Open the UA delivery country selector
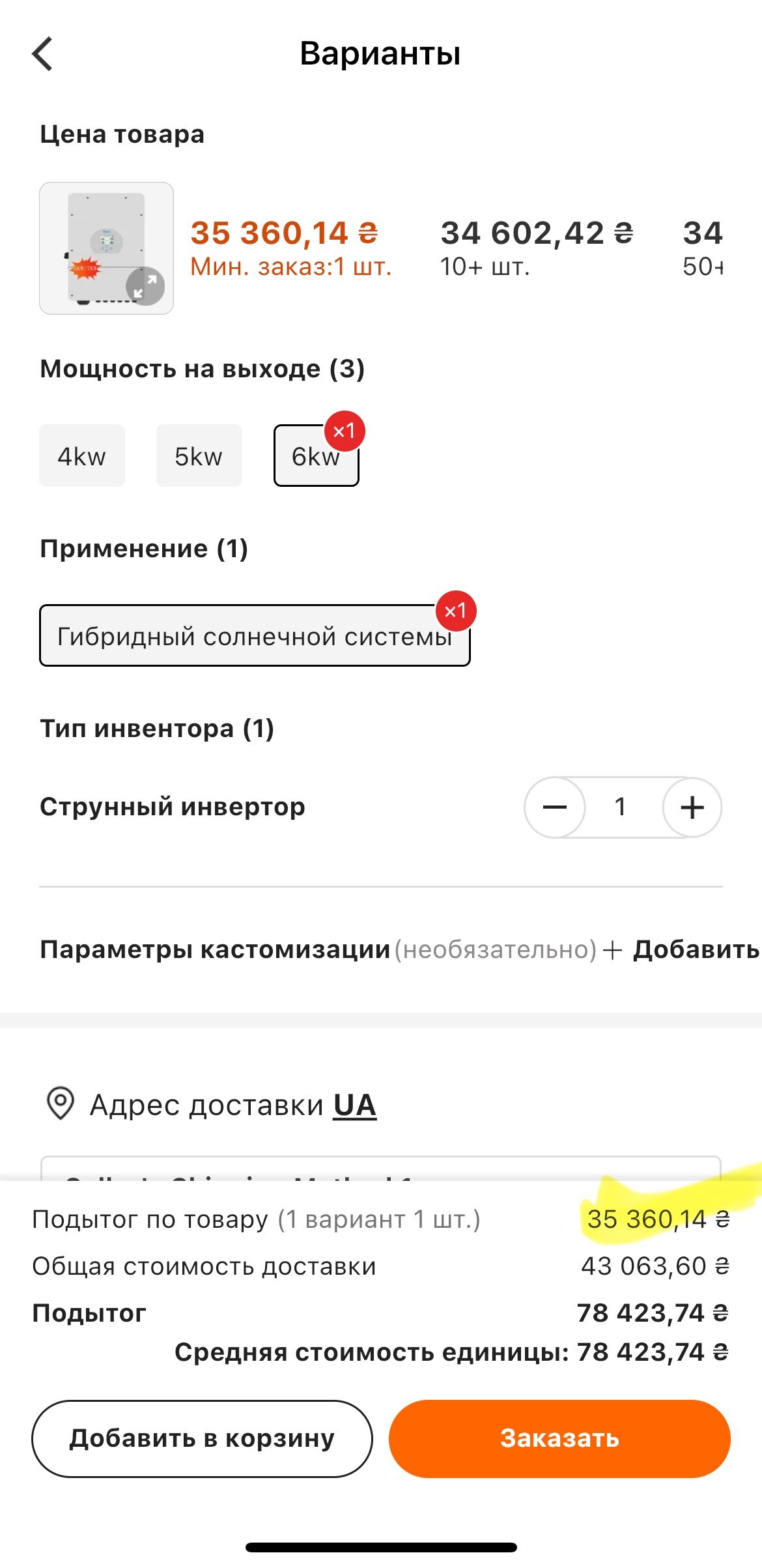762x1568 pixels. pos(354,1105)
